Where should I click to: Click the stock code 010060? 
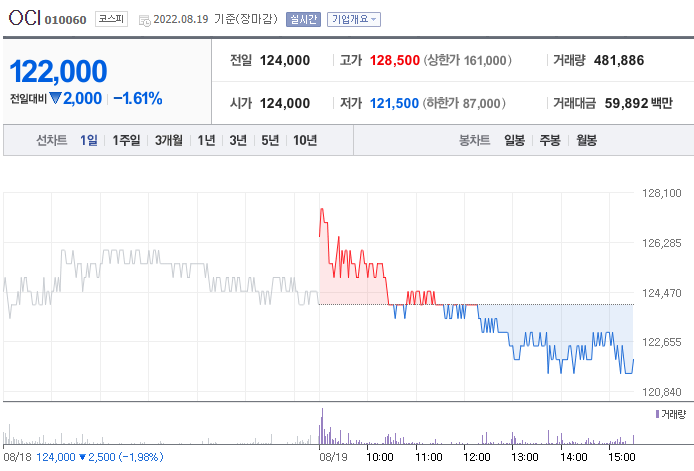(66, 20)
